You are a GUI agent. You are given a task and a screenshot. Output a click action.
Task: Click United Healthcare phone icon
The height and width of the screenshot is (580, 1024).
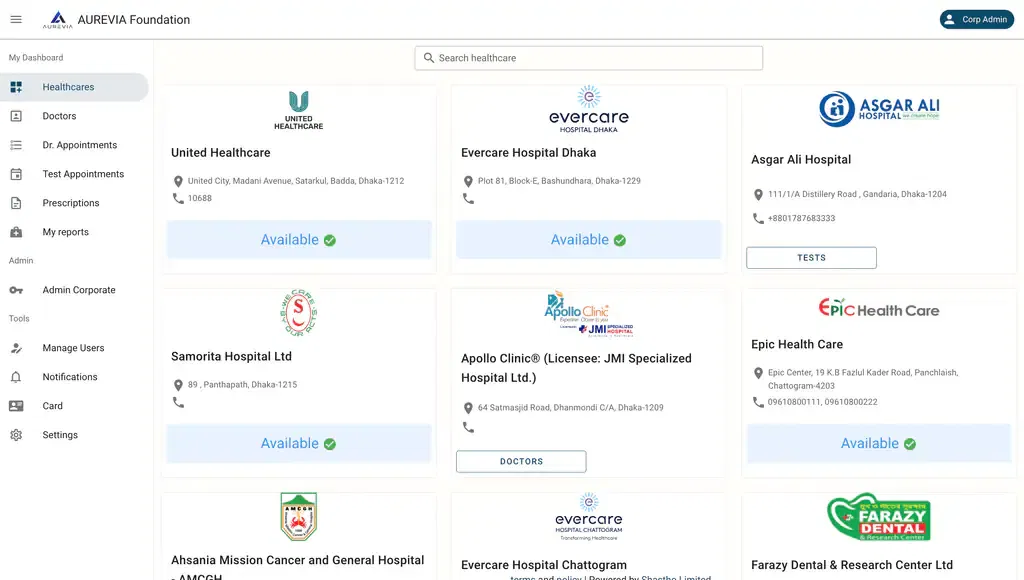[178, 198]
